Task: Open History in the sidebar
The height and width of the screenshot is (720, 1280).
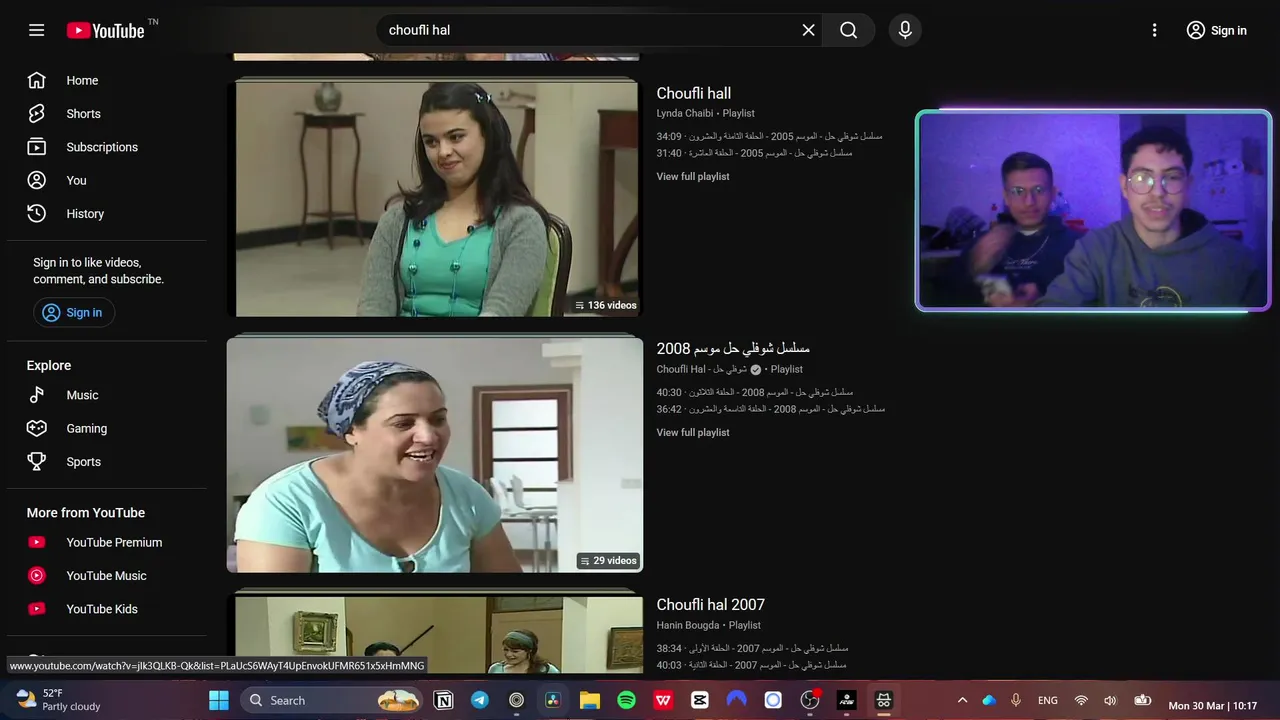Action: point(107,213)
